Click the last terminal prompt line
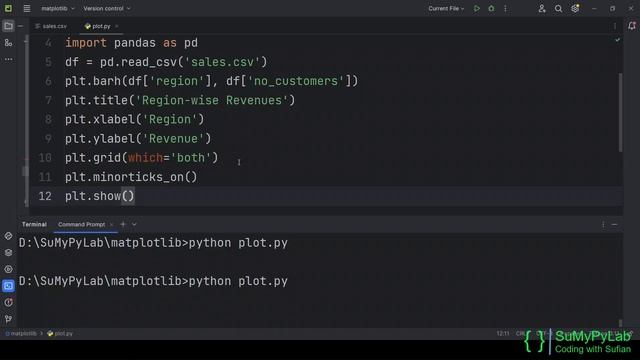Screen dimensions: 640x360 (x=153, y=281)
